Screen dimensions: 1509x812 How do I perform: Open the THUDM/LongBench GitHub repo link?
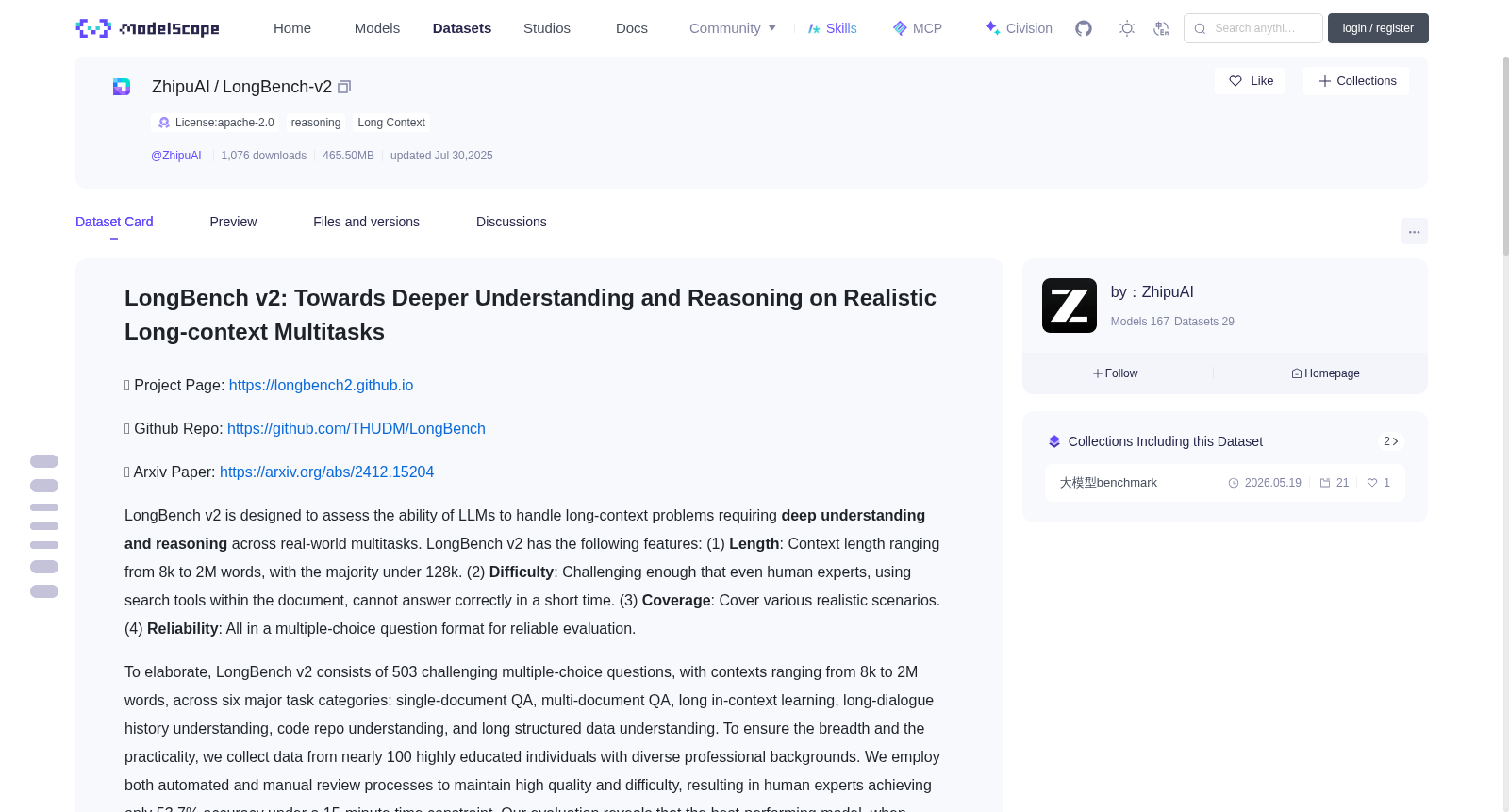357,429
